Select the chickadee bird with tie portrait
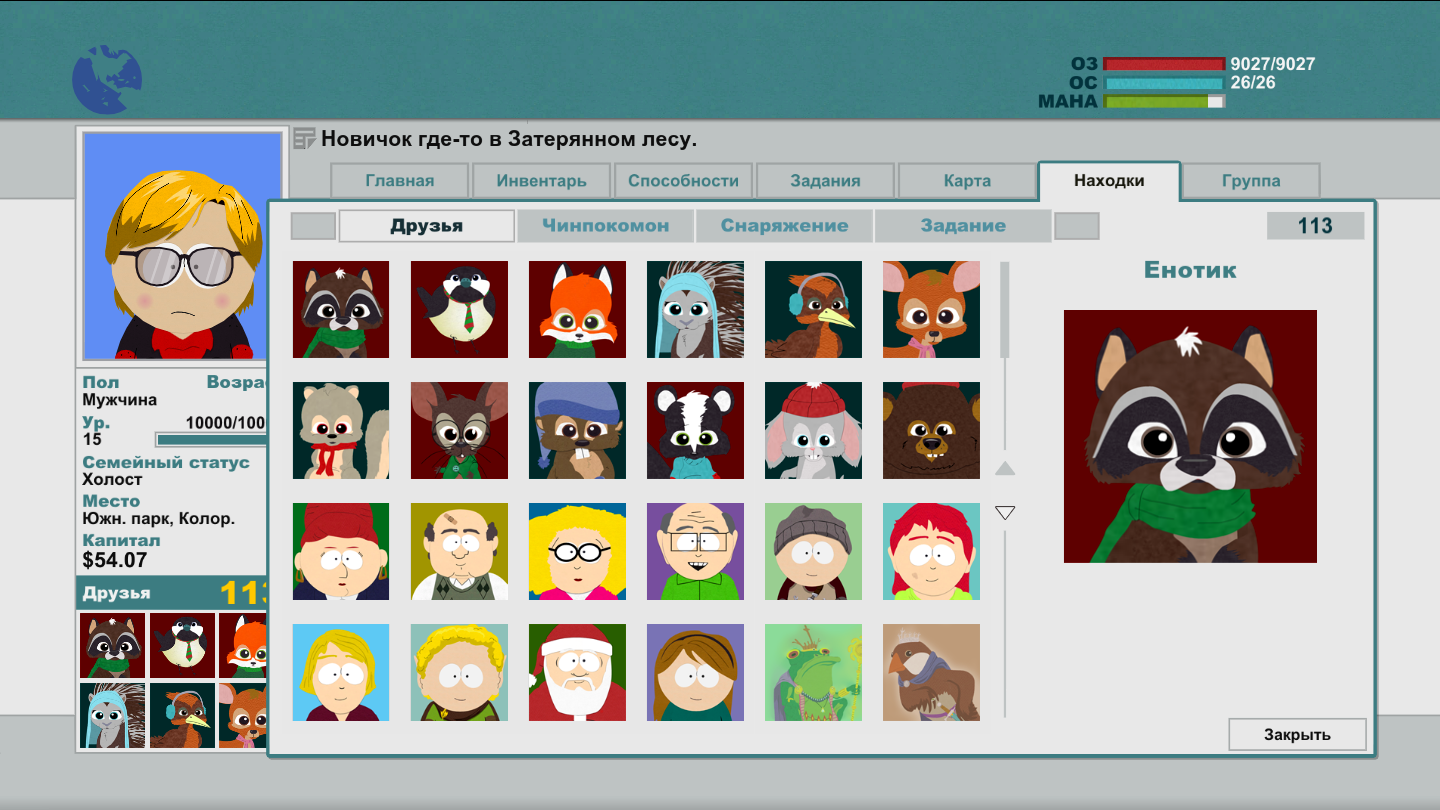The width and height of the screenshot is (1440, 810). point(459,310)
